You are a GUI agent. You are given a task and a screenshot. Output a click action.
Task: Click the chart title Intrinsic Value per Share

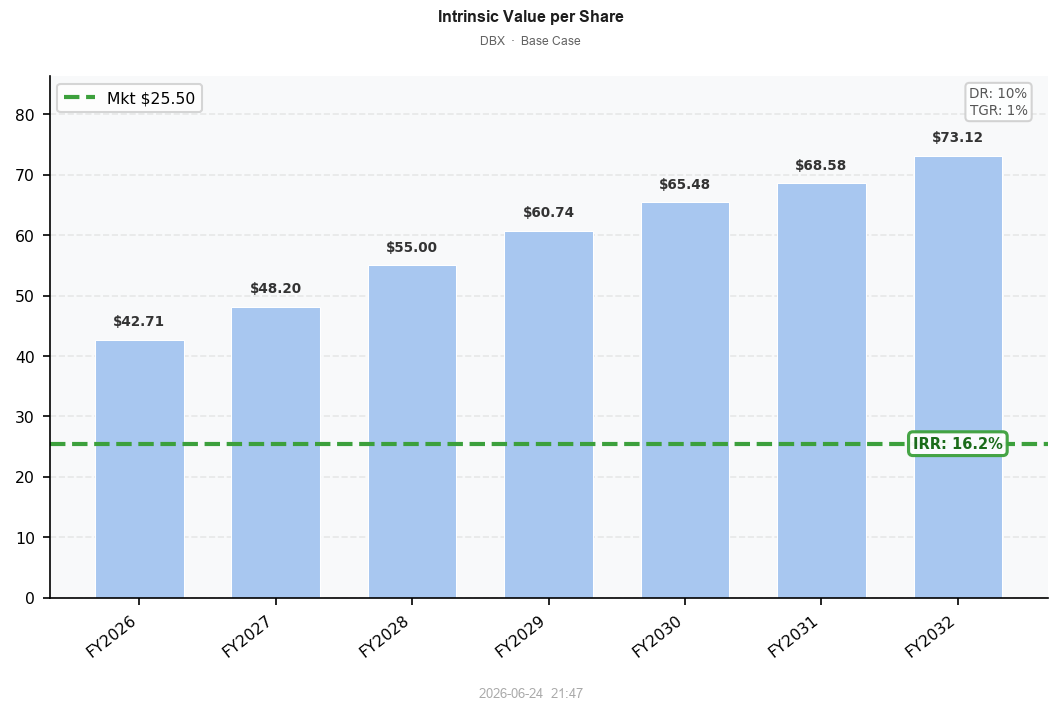pos(530,17)
